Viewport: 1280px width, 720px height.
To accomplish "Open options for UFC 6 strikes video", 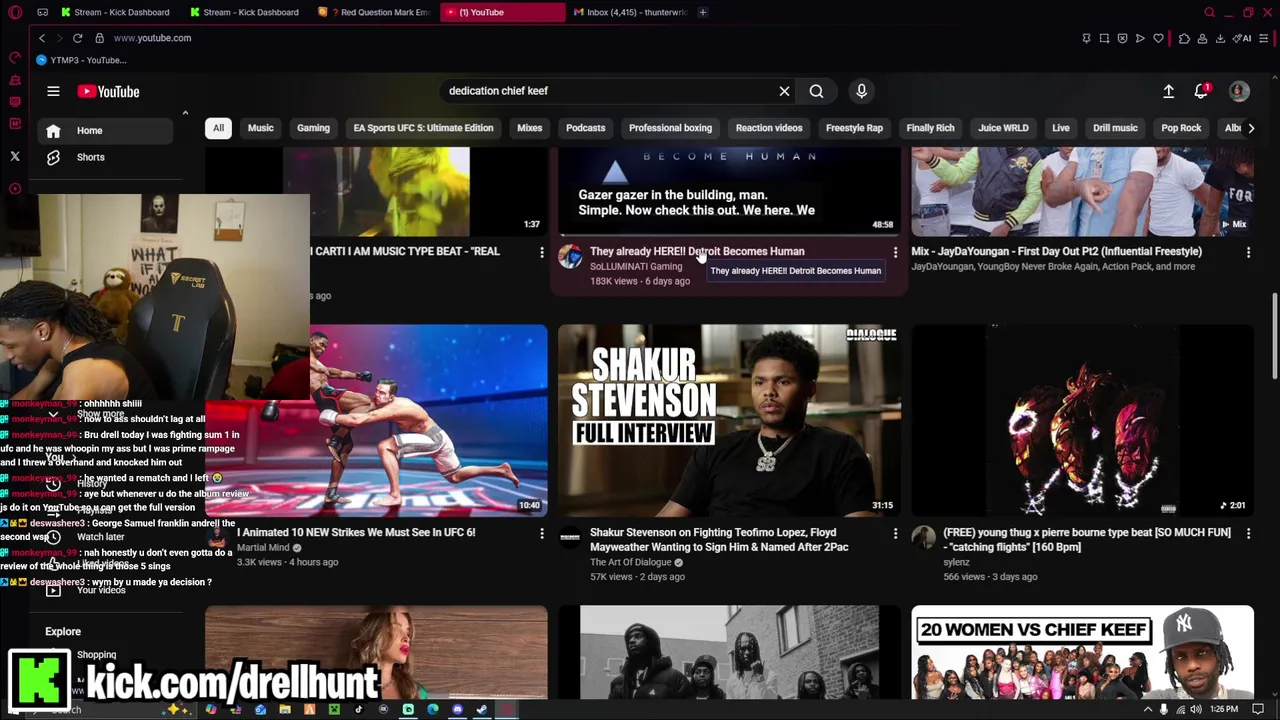I will pyautogui.click(x=542, y=533).
